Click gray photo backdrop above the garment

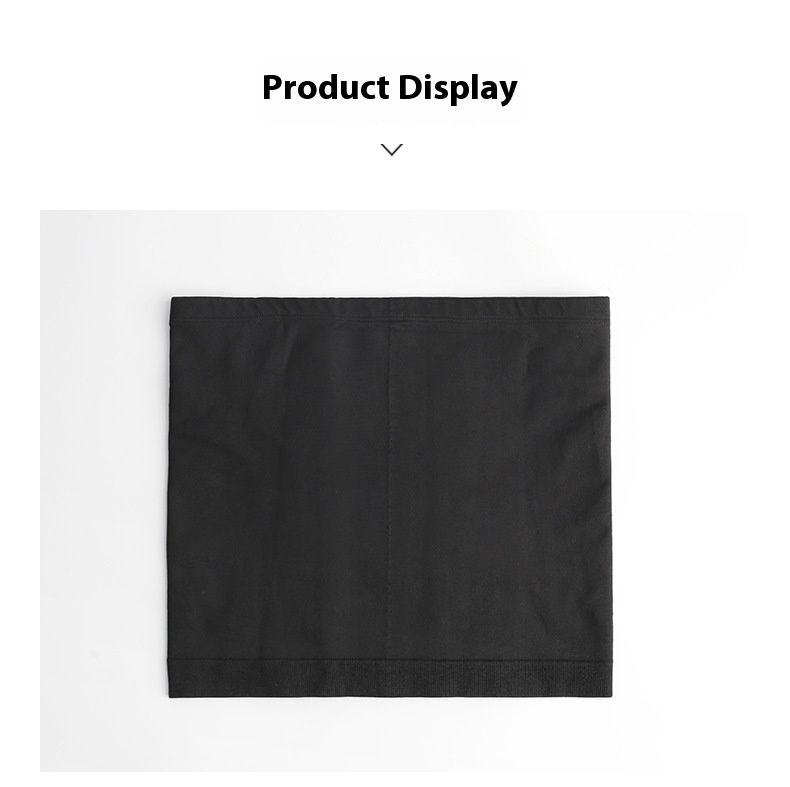[x=391, y=253]
